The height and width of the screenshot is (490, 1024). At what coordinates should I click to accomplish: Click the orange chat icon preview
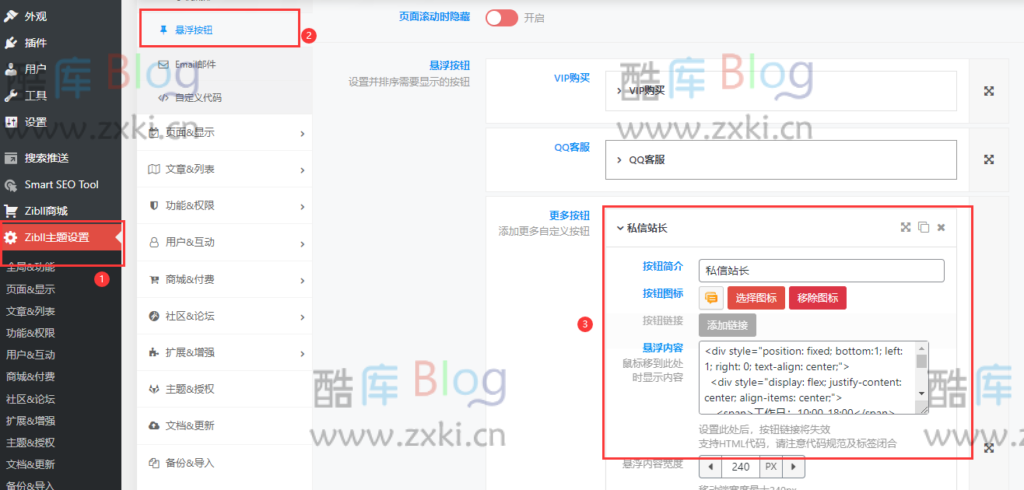coord(711,298)
